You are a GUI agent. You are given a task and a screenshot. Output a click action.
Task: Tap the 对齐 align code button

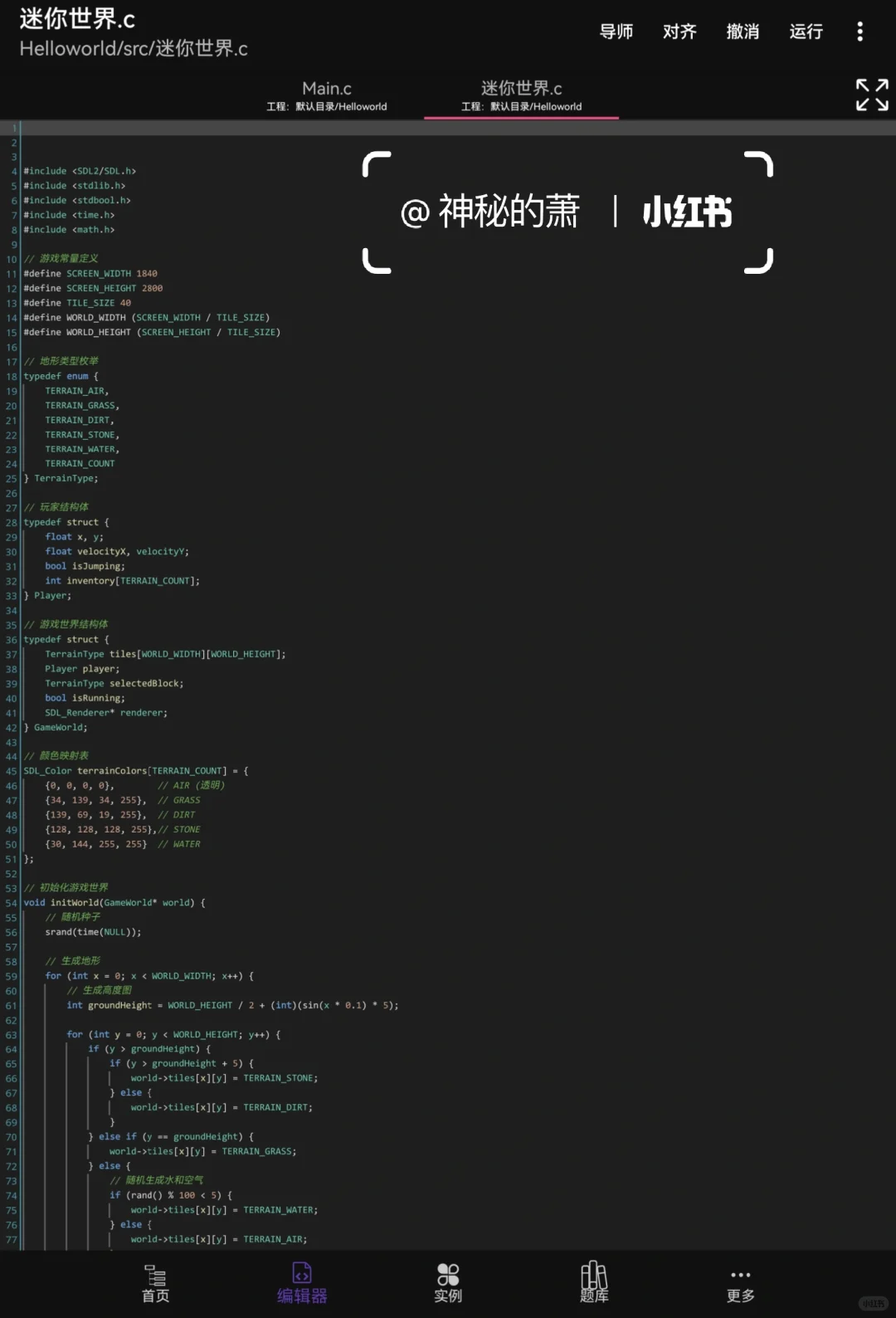679,32
